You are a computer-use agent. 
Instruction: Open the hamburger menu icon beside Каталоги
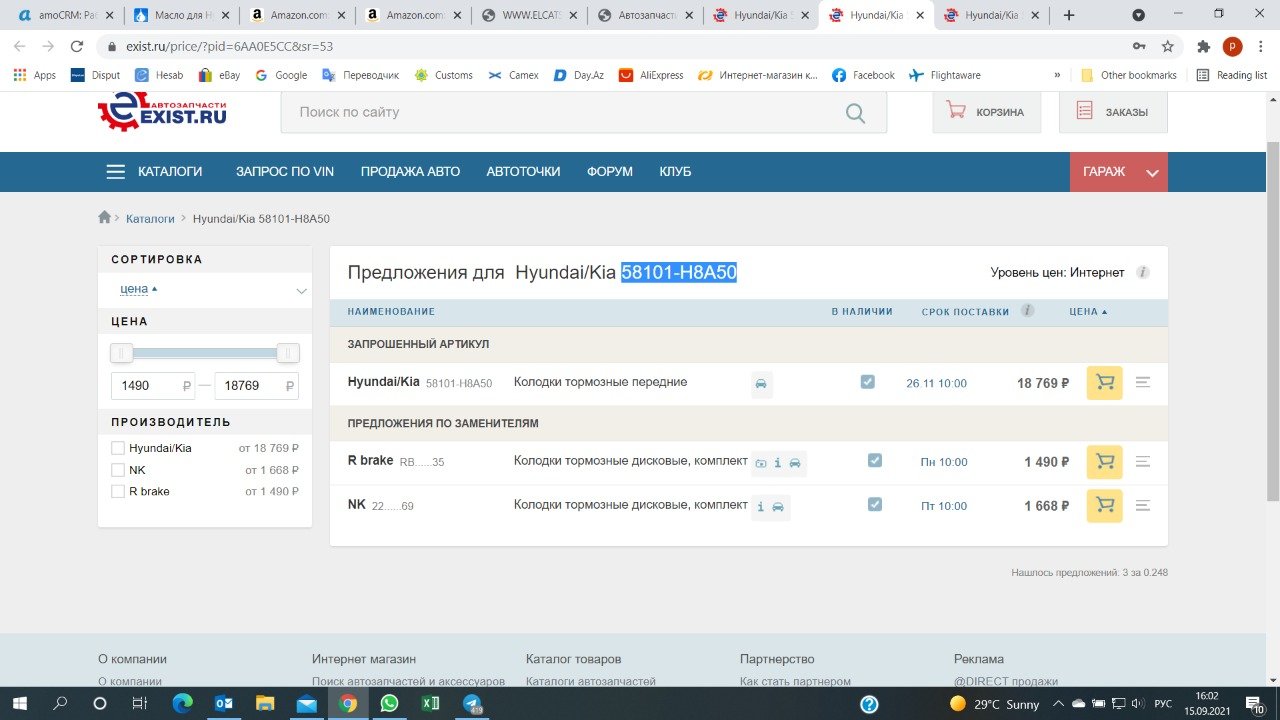pyautogui.click(x=116, y=172)
